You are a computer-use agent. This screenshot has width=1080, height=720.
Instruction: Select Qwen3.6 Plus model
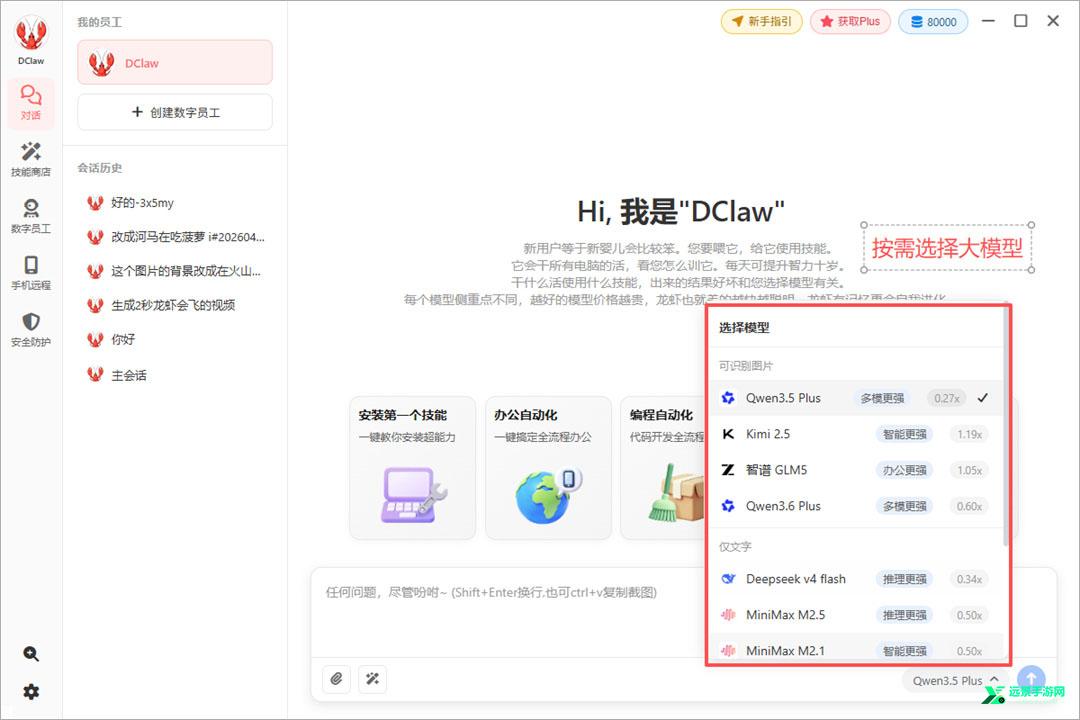click(855, 506)
